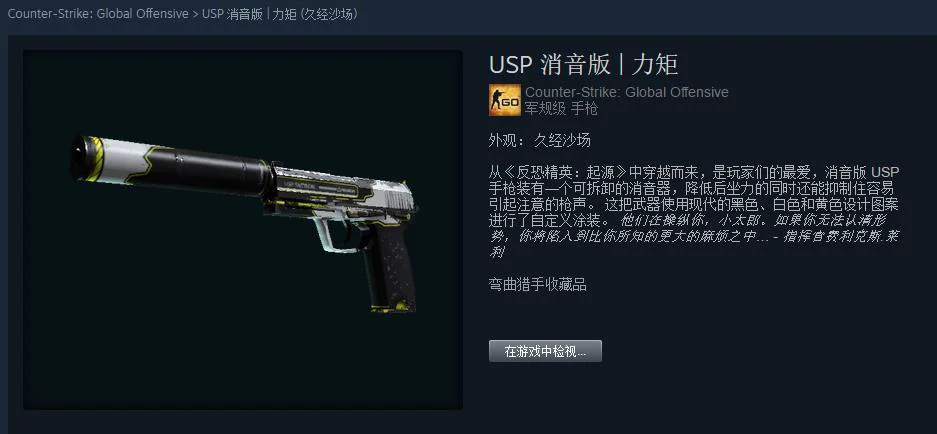Screen dimensions: 937x434
Task: Click empty dark area below the pistol
Action: pos(239,365)
